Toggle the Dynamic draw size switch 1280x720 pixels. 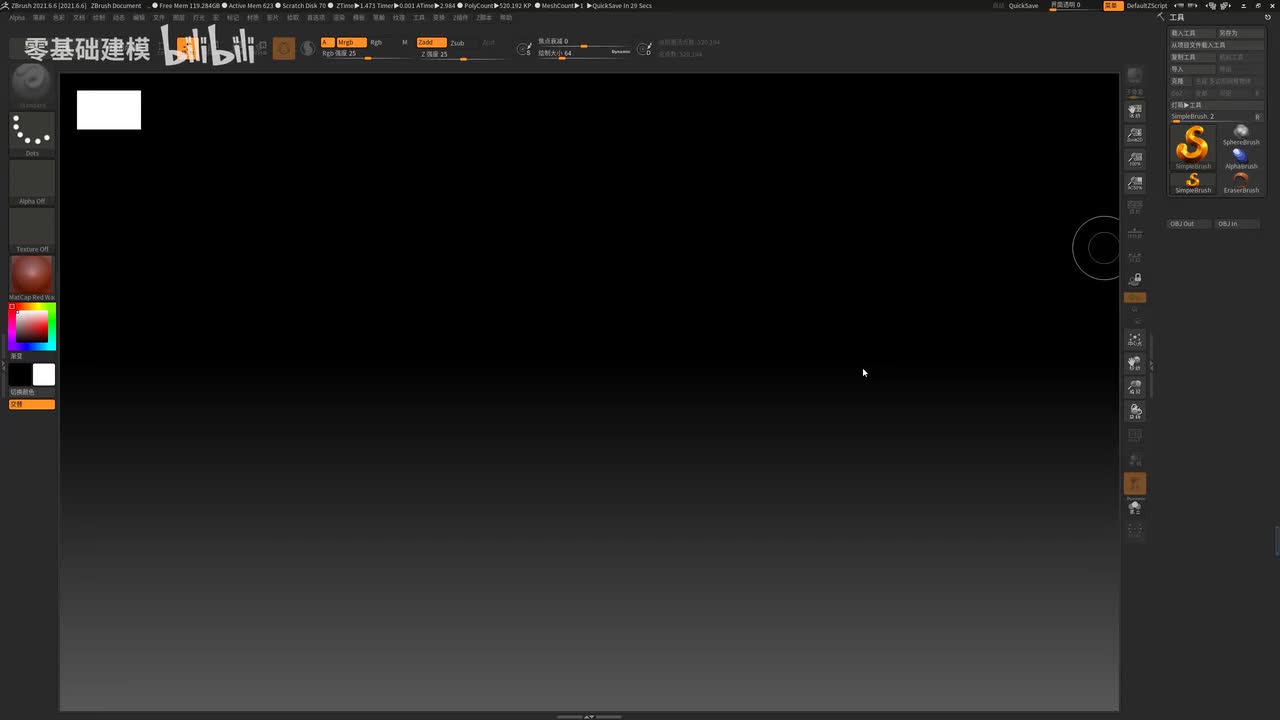click(621, 51)
